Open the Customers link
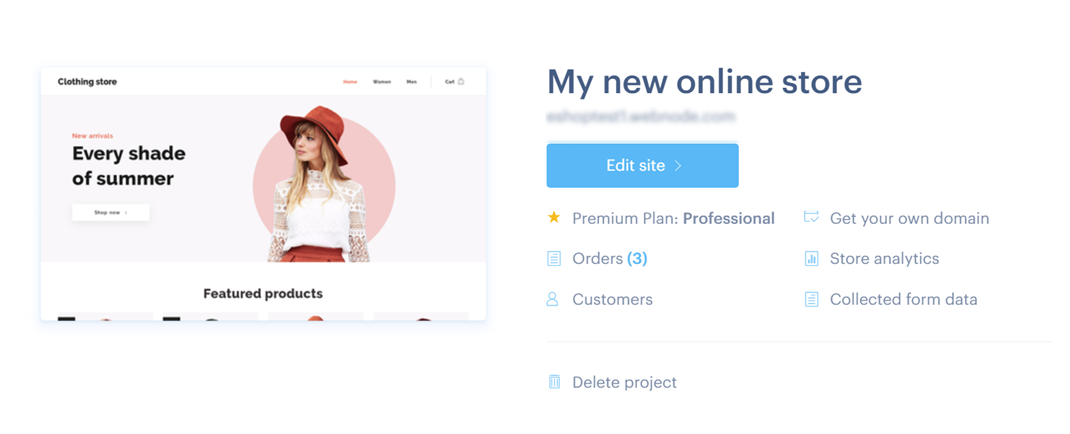Viewport: 1070px width, 434px height. (612, 299)
